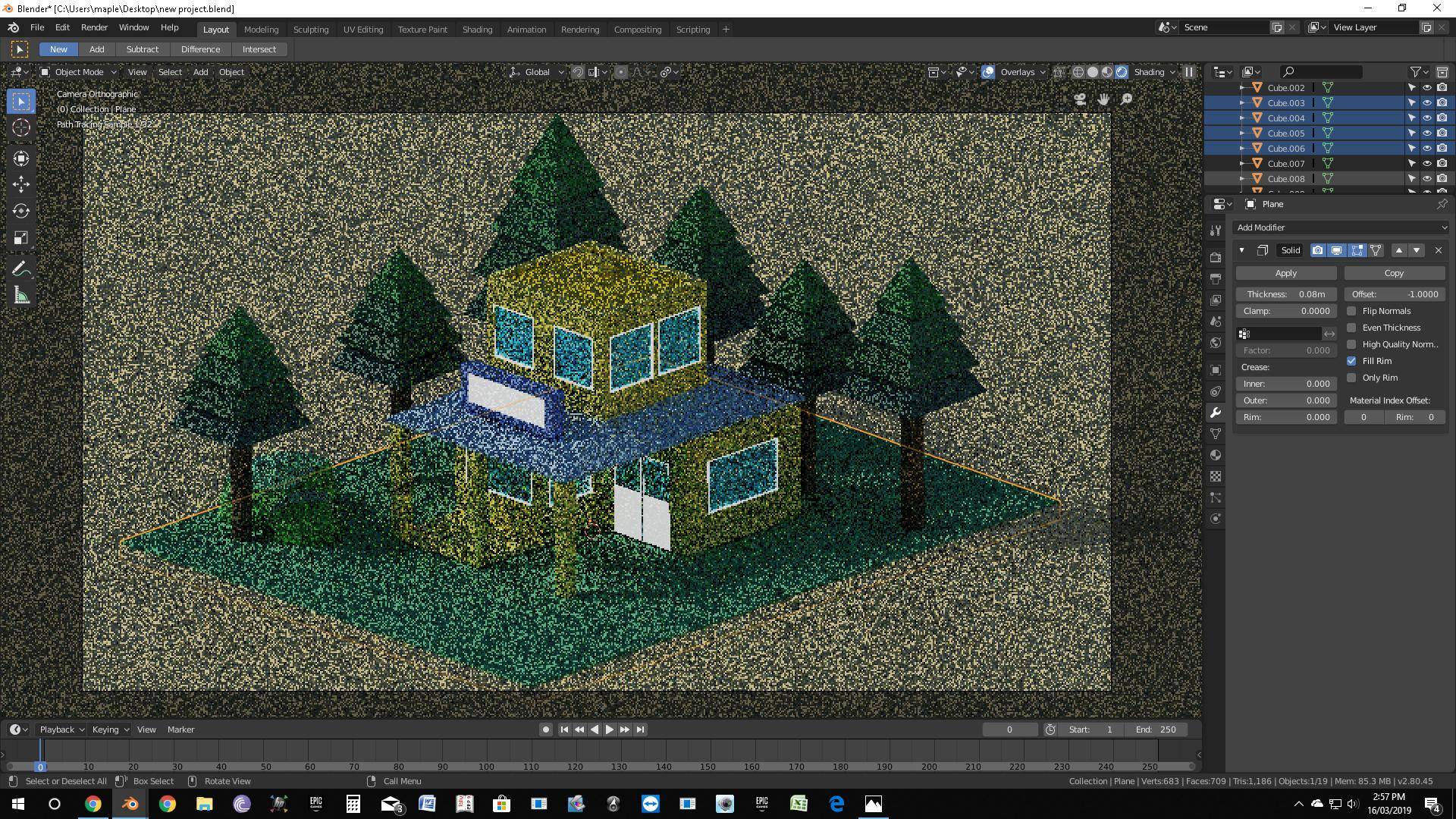Image resolution: width=1456 pixels, height=819 pixels.
Task: Open the outliner filter dropdown
Action: coord(1418,72)
